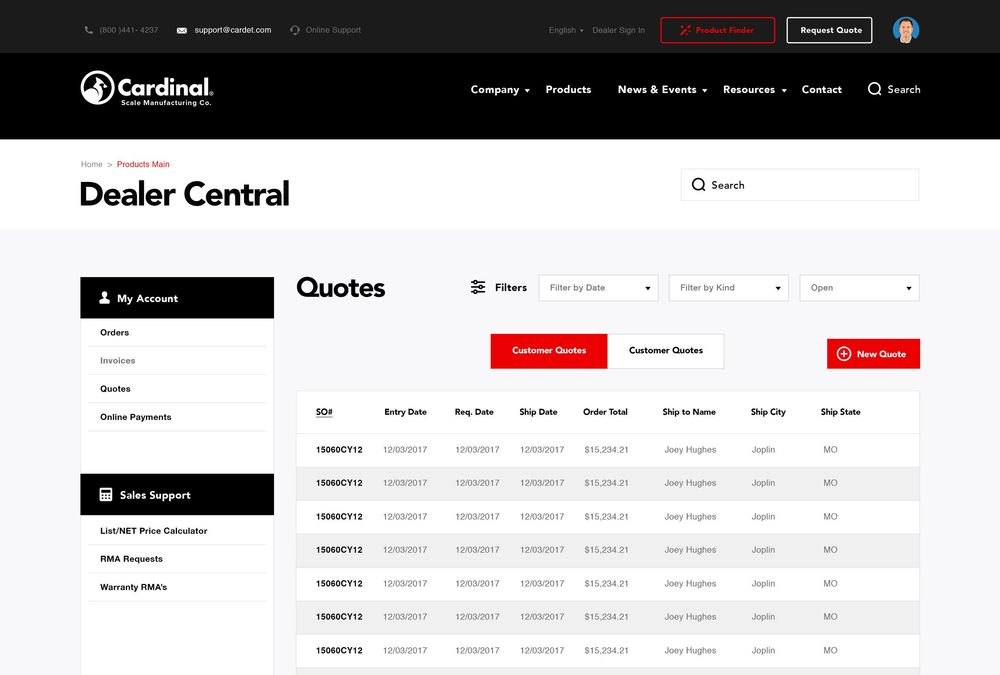Click the Dealer Central search input field
Viewport: 1000px width, 675px height.
(800, 185)
